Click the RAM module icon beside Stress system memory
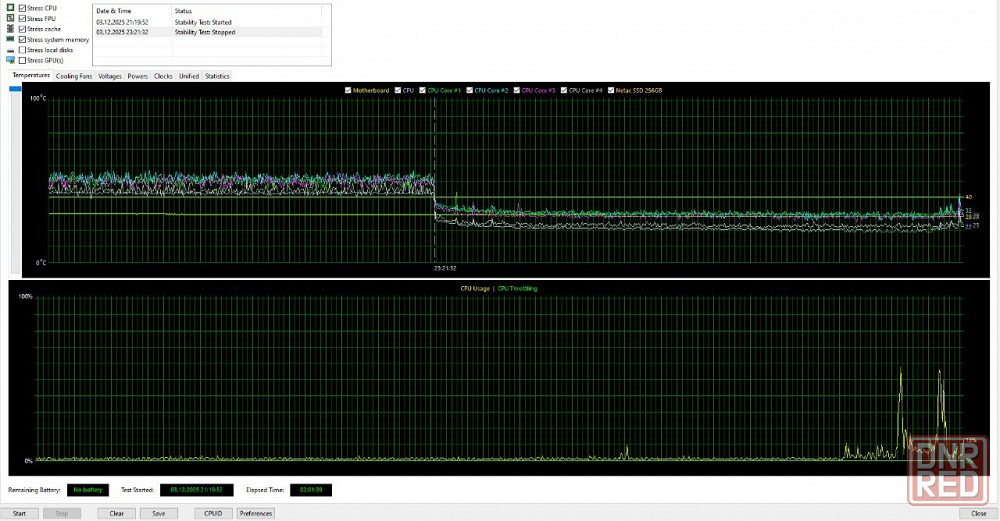Screen dimensions: 1000x521 tap(10, 39)
